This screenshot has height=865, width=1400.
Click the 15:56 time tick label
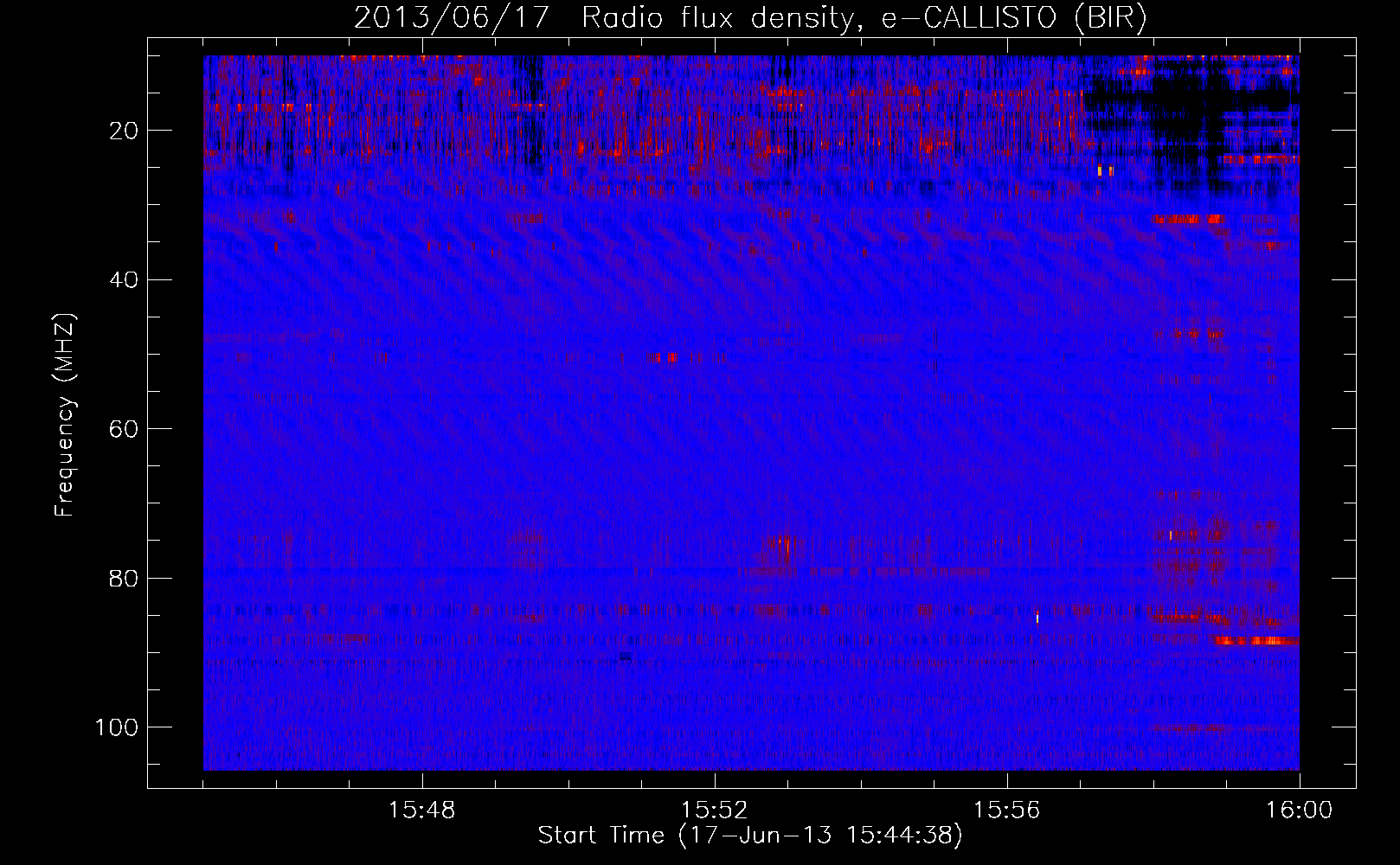pyautogui.click(x=1007, y=811)
